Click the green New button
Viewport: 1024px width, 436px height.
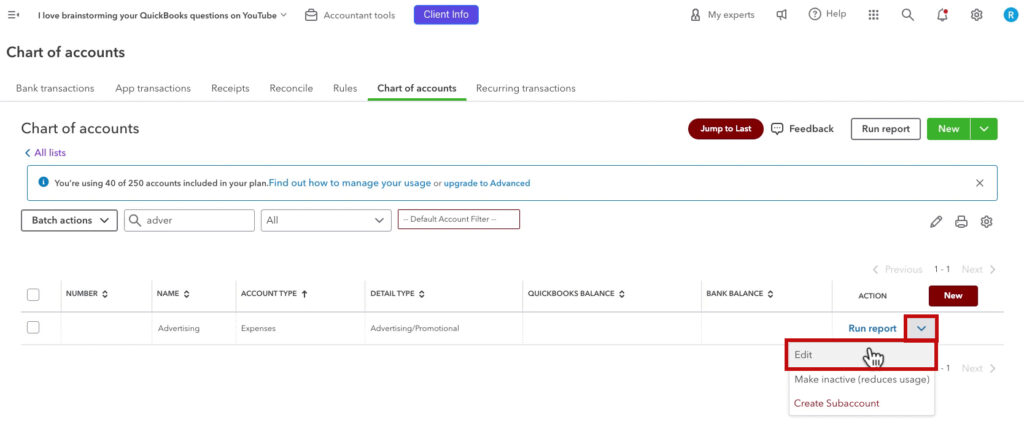pyautogui.click(x=948, y=129)
